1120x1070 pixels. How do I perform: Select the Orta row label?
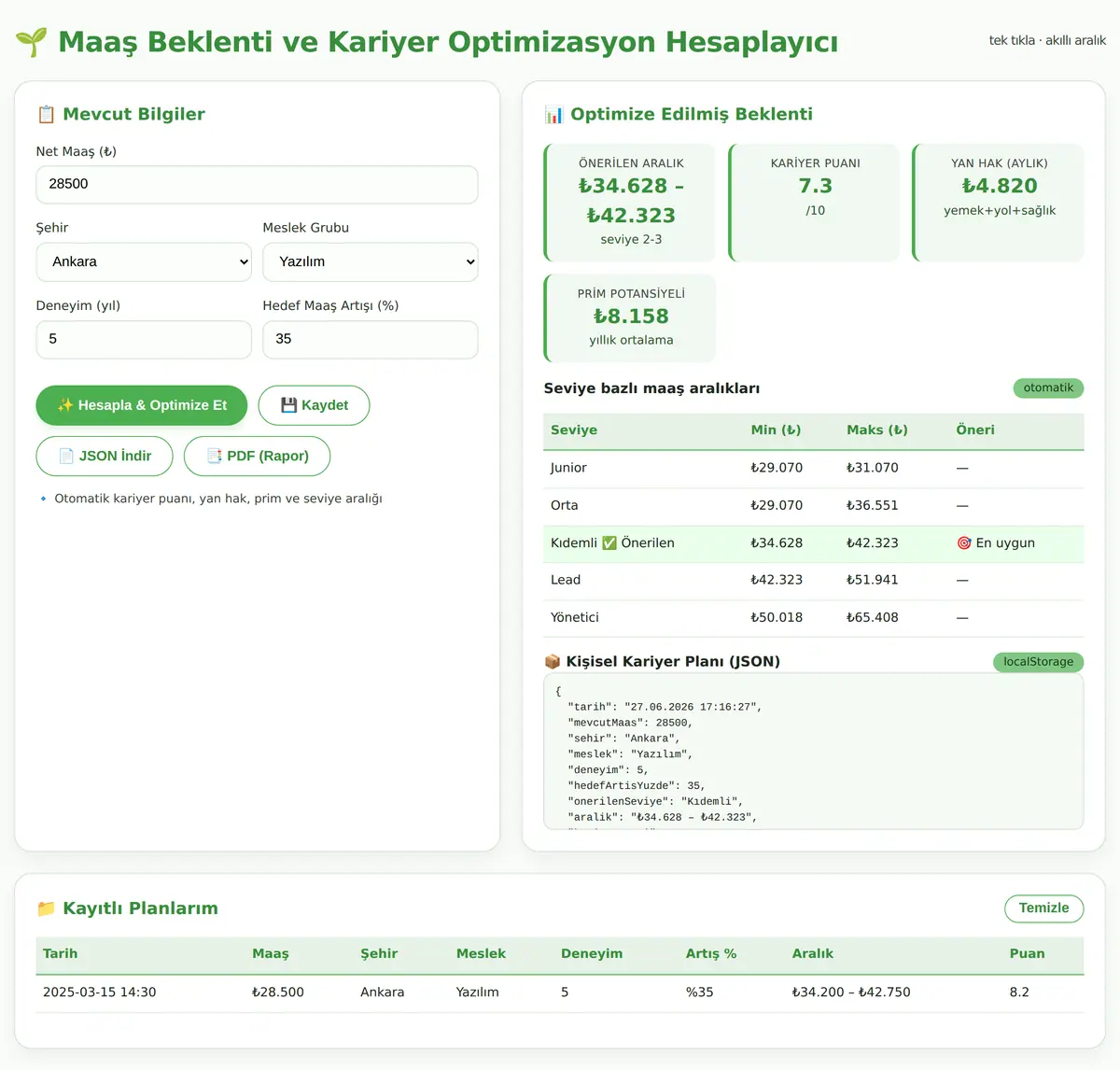[564, 505]
